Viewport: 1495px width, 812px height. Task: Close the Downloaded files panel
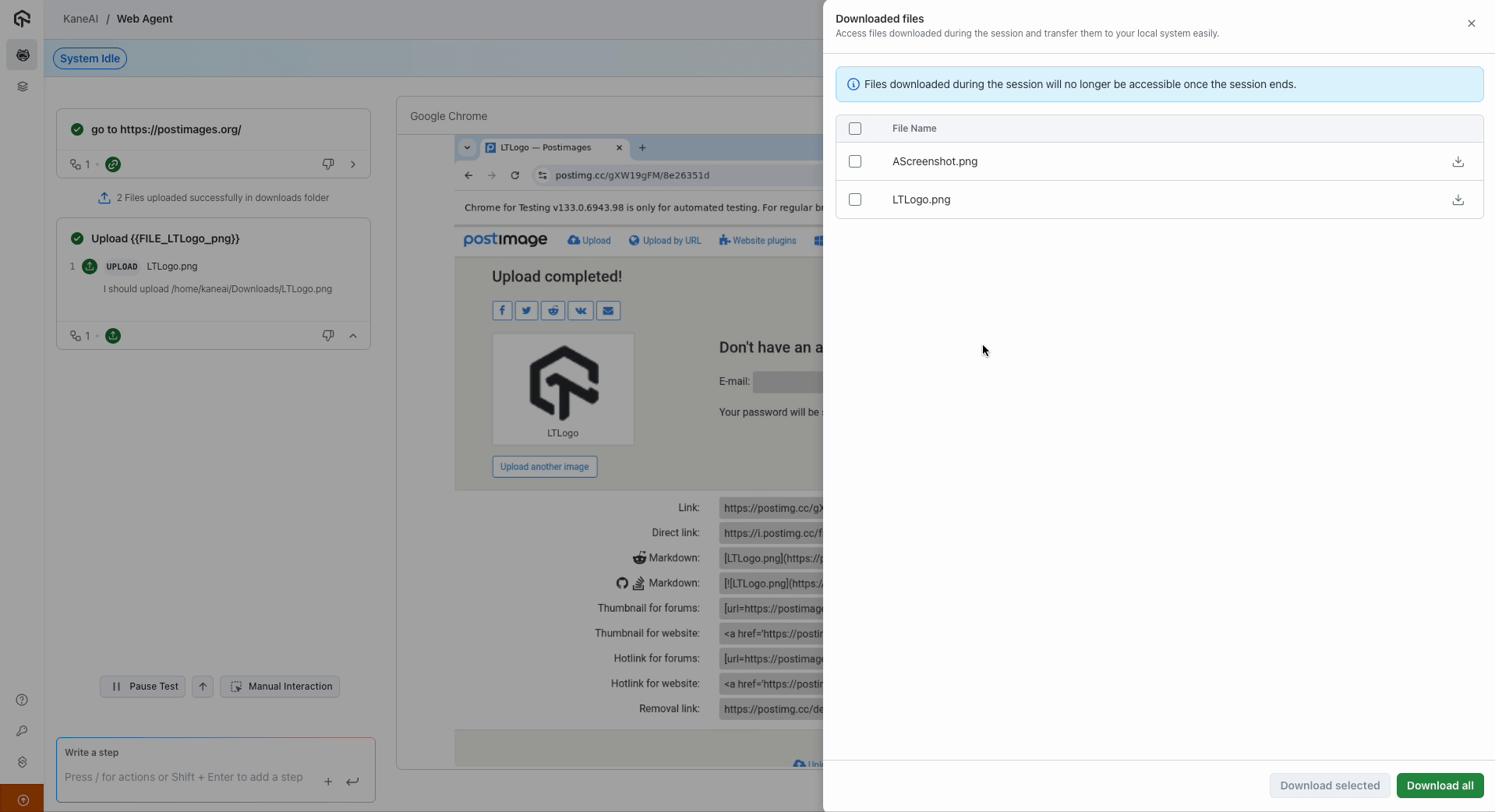tap(1471, 23)
